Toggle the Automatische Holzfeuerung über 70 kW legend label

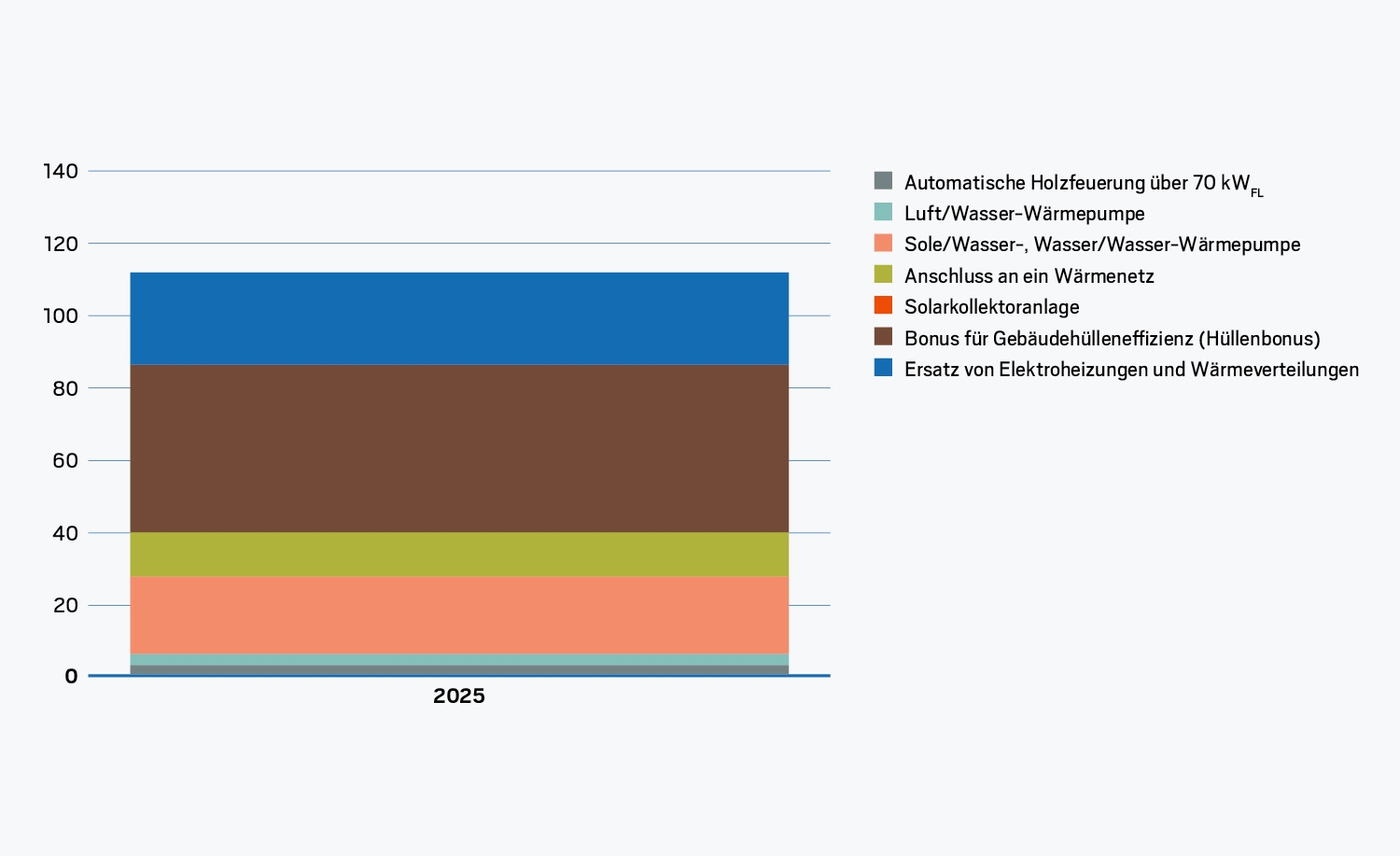click(1084, 184)
